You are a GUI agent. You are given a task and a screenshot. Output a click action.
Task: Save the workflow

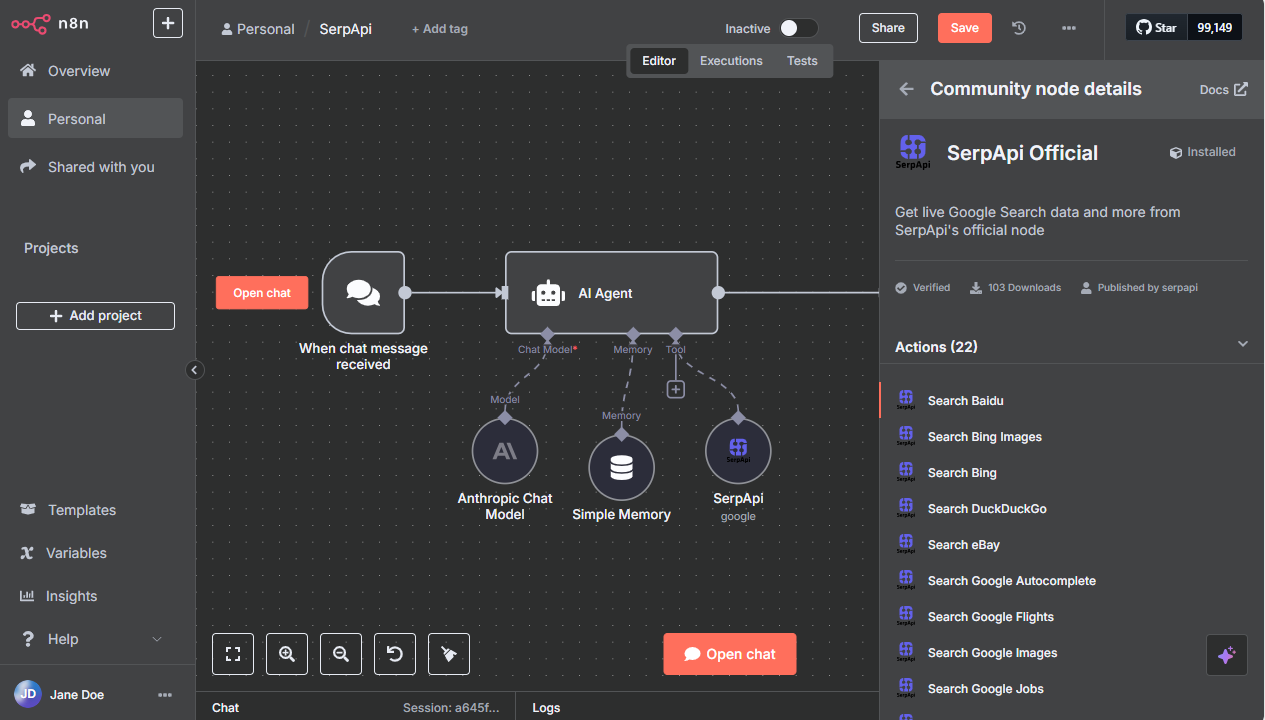[965, 28]
